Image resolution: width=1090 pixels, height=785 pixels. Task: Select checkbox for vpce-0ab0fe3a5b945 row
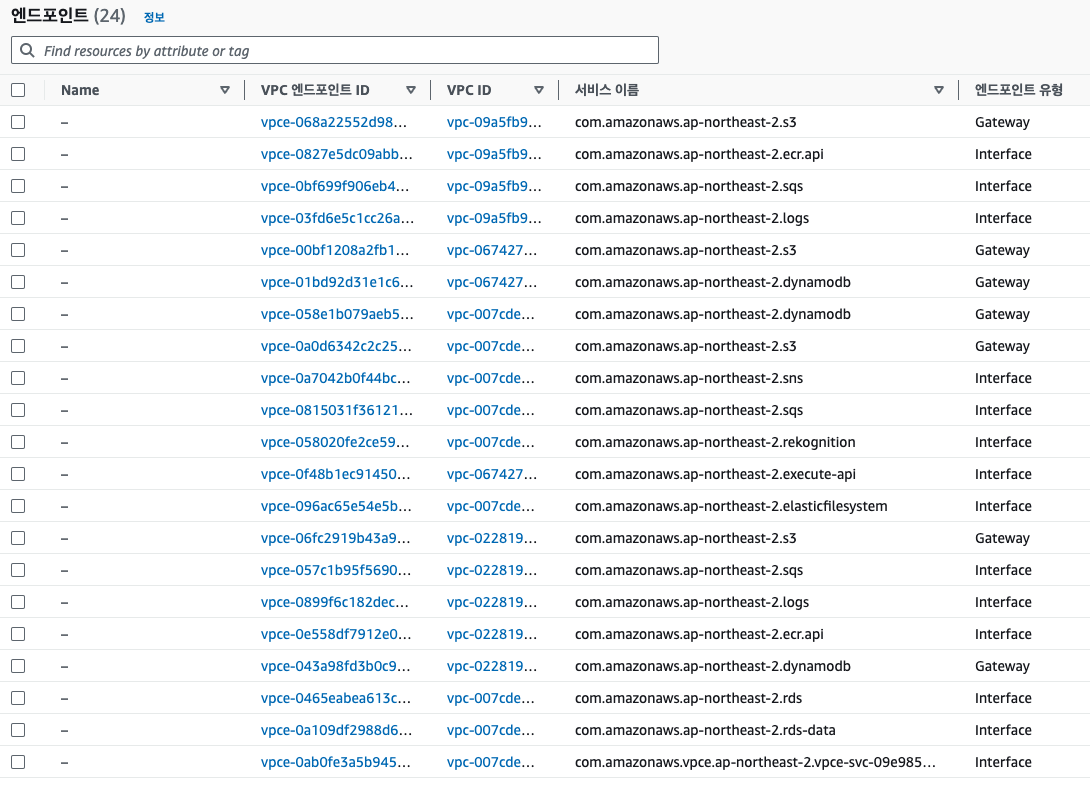click(18, 761)
